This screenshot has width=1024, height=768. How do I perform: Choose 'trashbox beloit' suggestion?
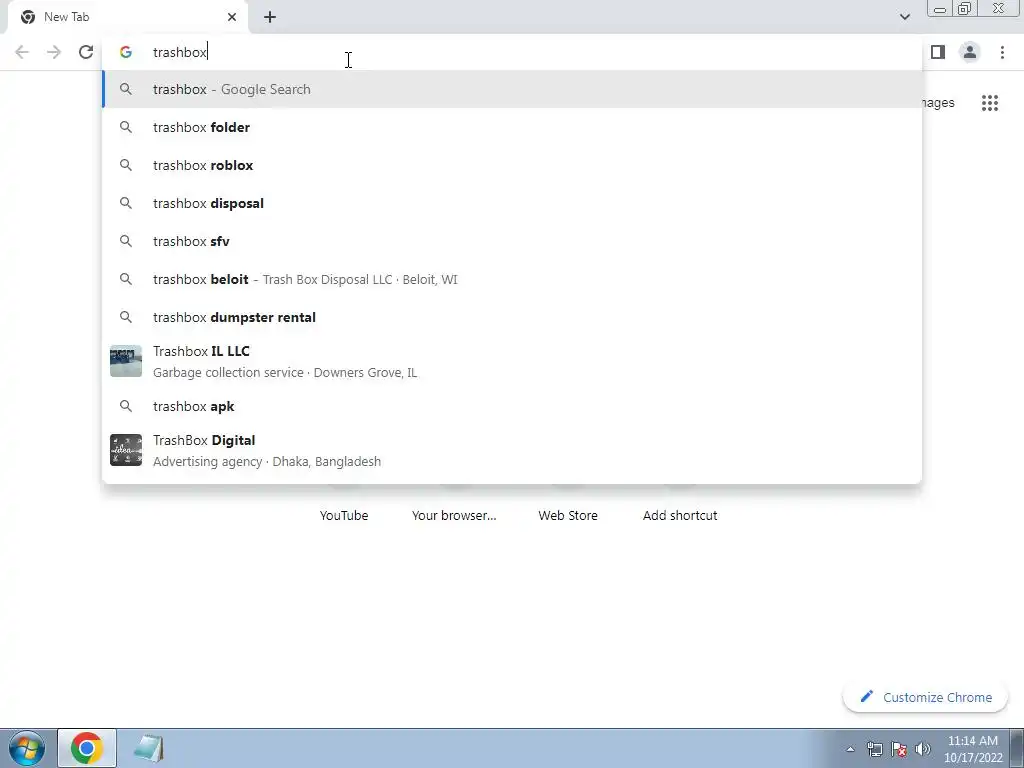pyautogui.click(x=512, y=280)
